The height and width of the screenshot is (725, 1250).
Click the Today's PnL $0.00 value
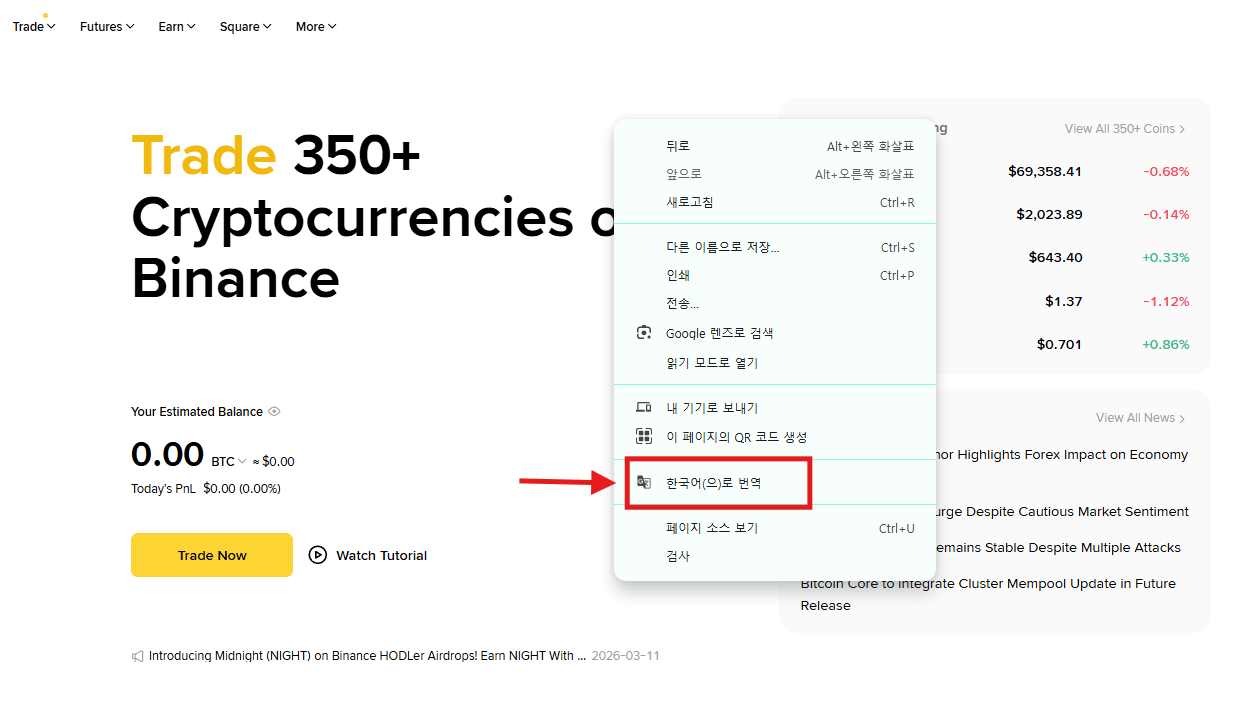[241, 489]
